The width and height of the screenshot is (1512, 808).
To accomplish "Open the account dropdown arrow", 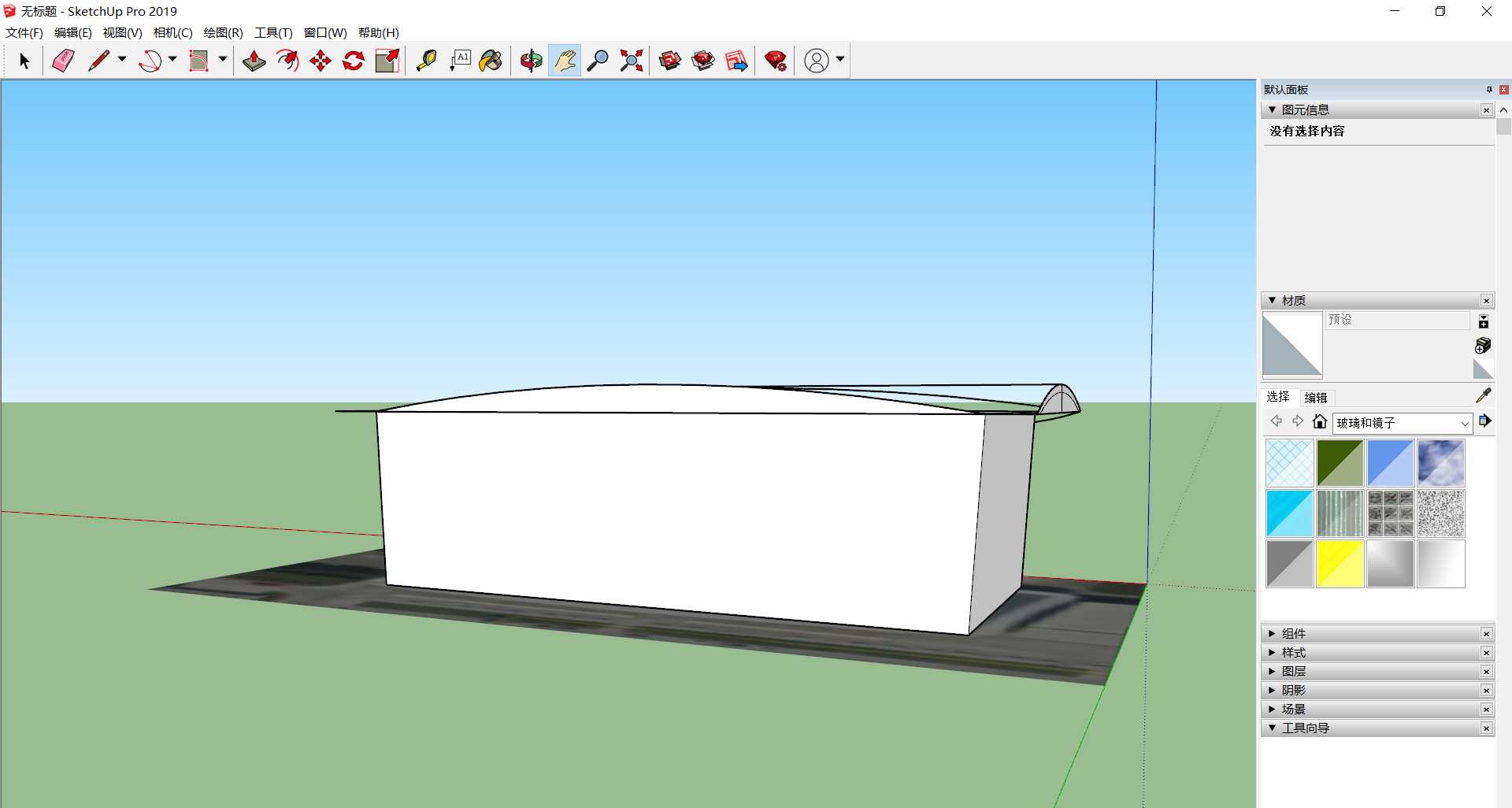I will 840,59.
